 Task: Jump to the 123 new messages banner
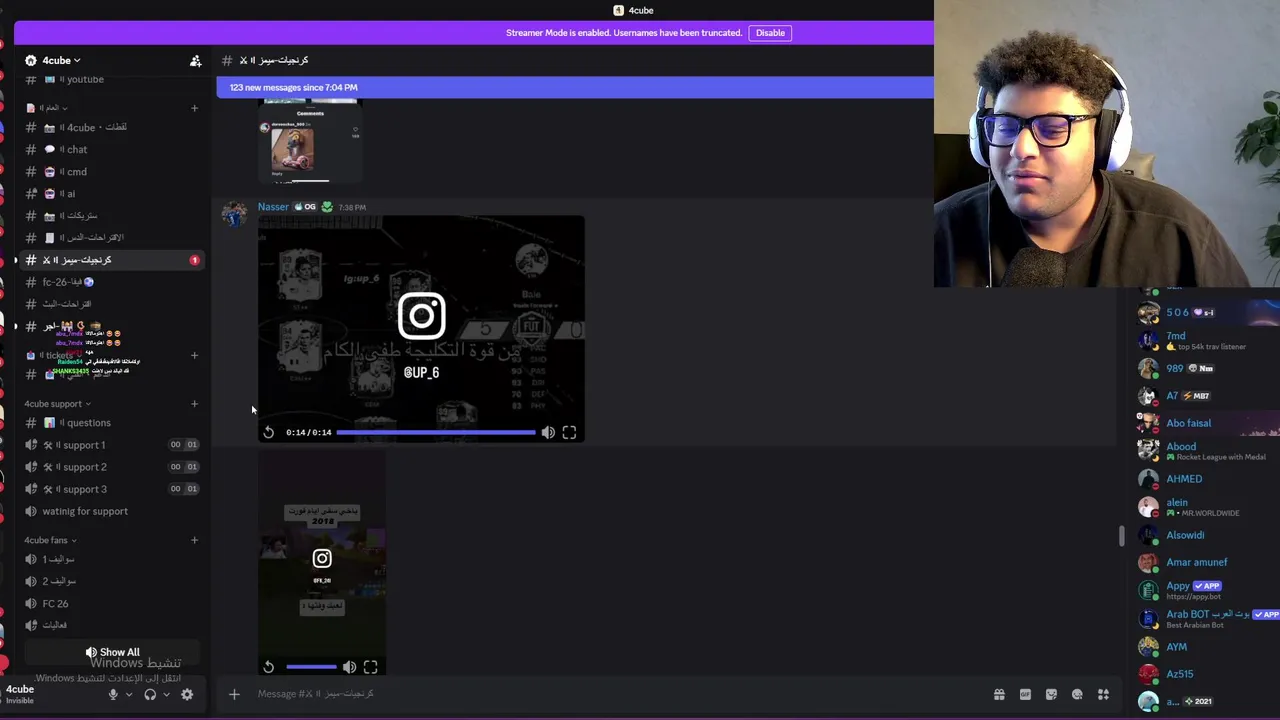click(575, 87)
